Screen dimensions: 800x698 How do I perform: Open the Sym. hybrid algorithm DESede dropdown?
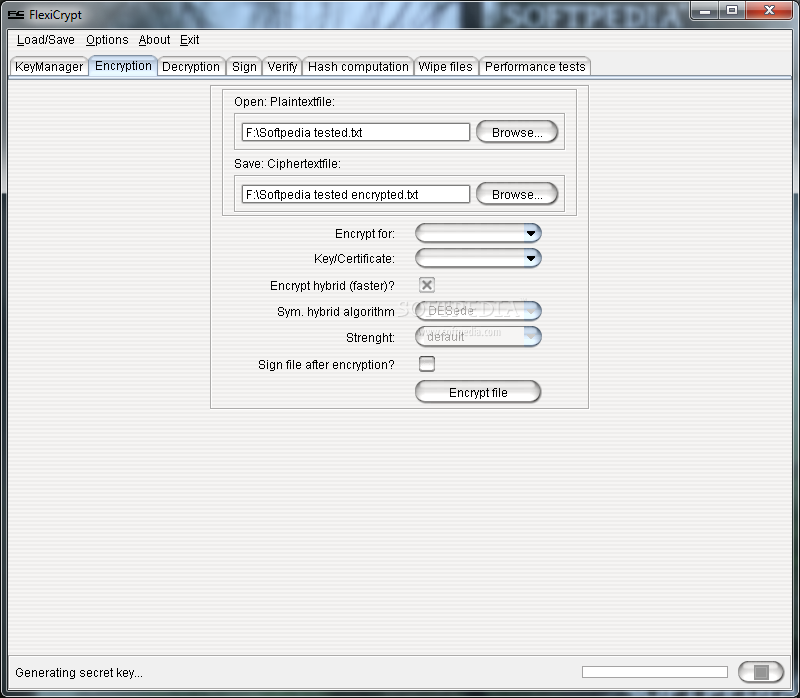[478, 310]
